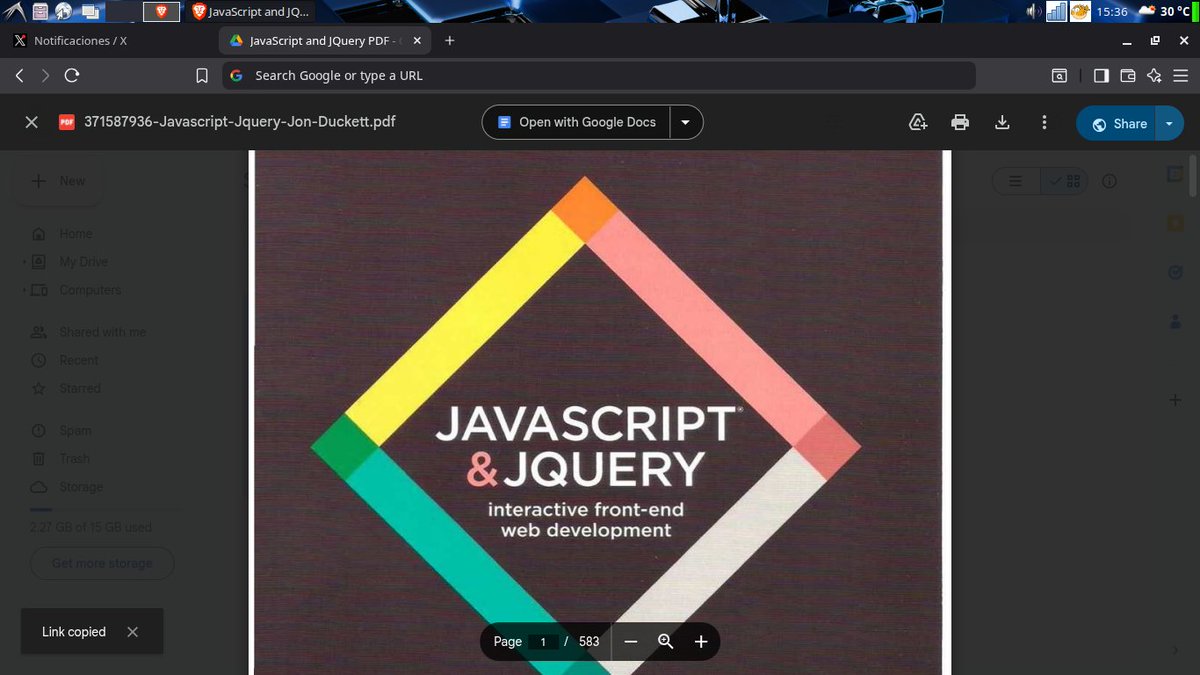Click the 15:36 clock in the panel
The width and height of the screenshot is (1200, 675).
1112,12
